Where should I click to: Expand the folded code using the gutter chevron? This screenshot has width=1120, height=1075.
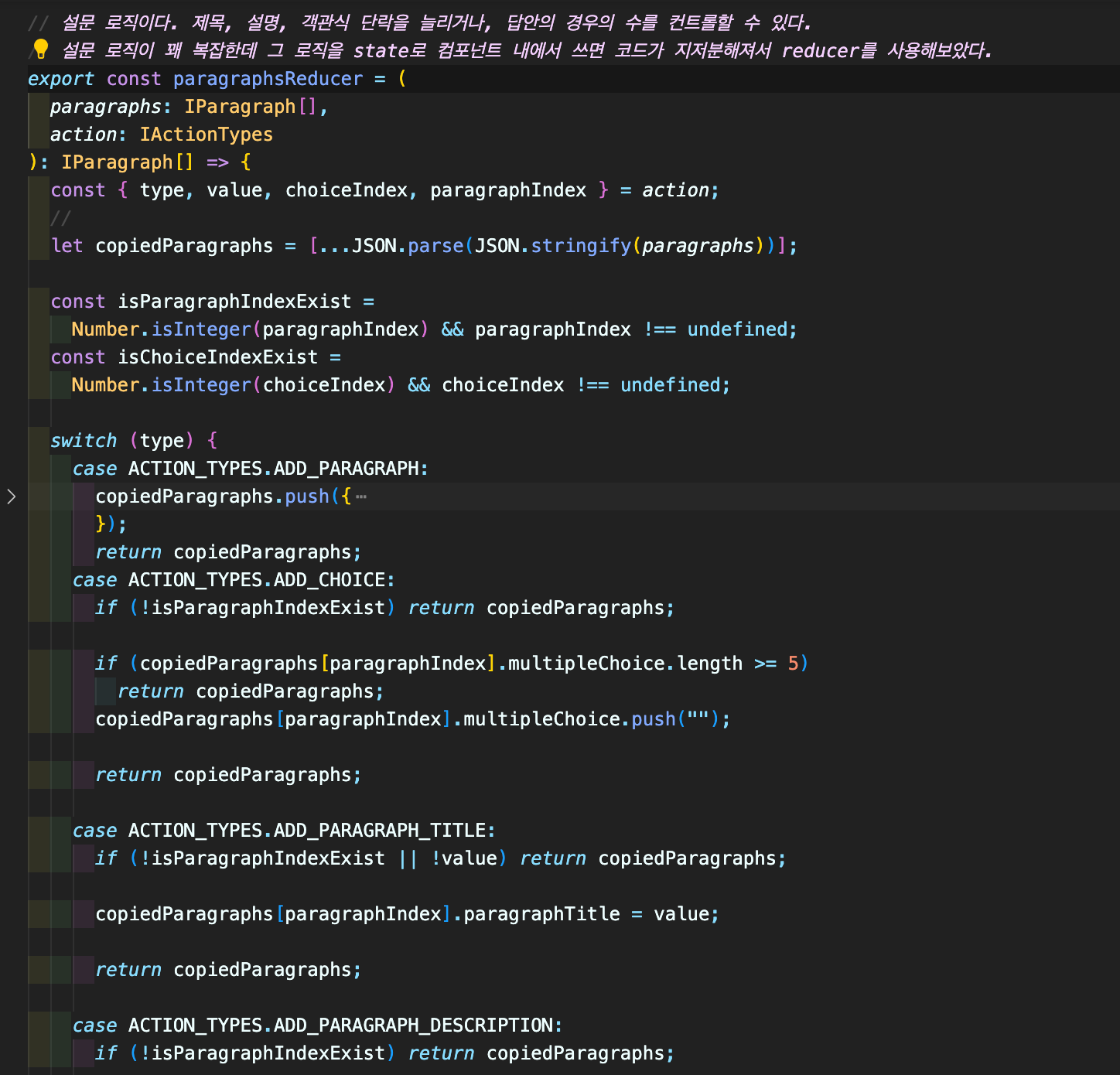click(x=12, y=497)
